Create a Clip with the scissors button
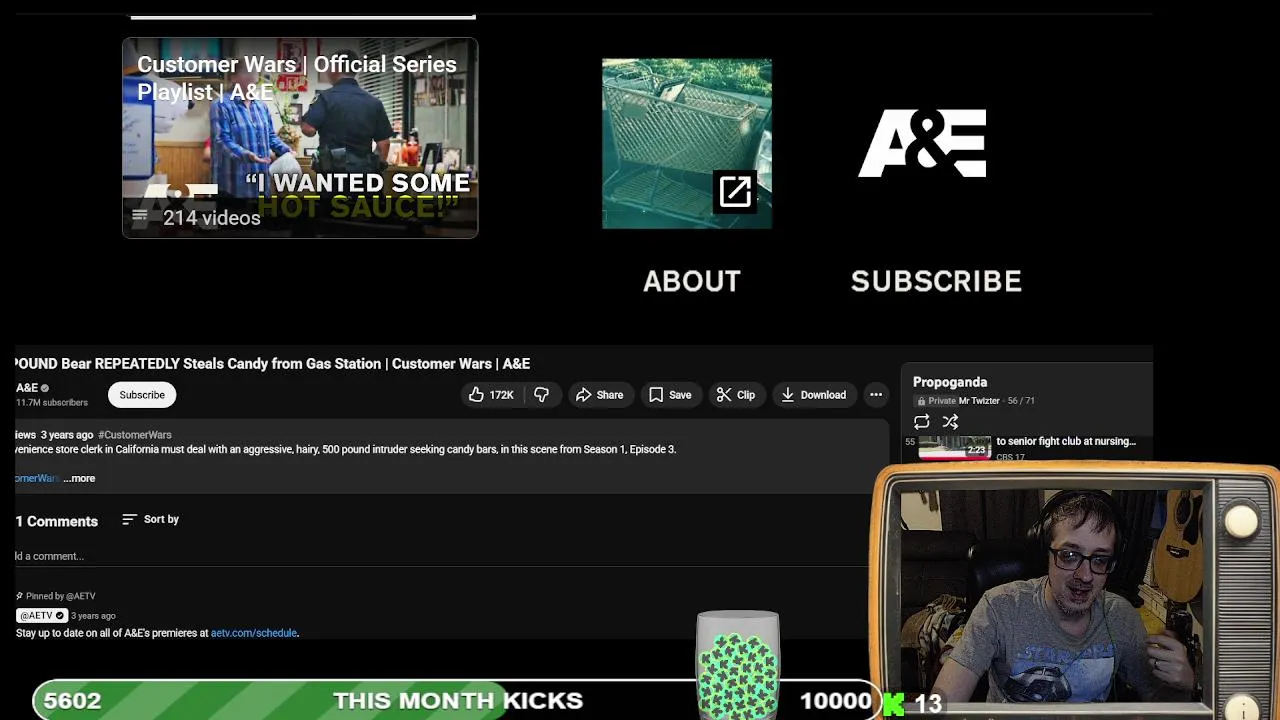 point(736,395)
